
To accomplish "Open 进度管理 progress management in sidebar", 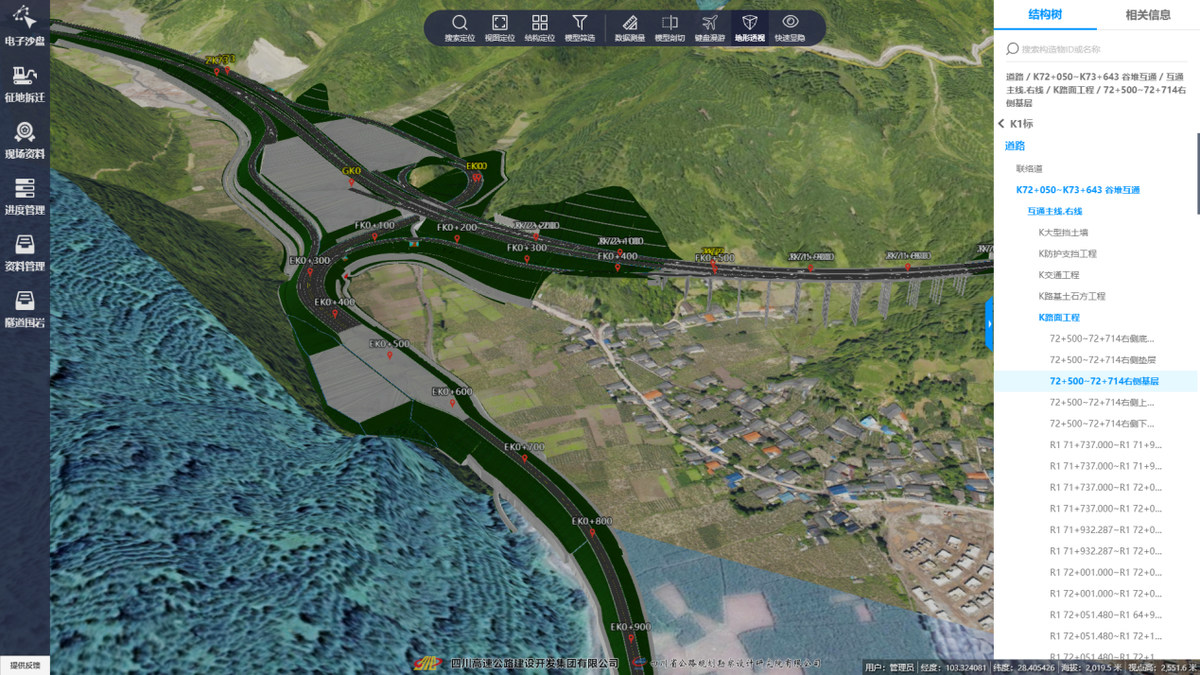I will tap(25, 195).
